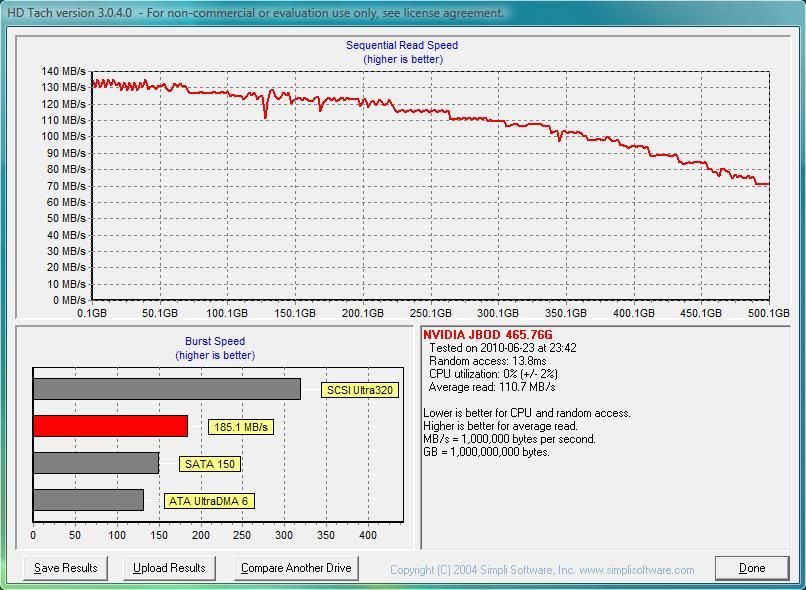Click the Save Results button
This screenshot has width=806, height=590.
pos(64,567)
